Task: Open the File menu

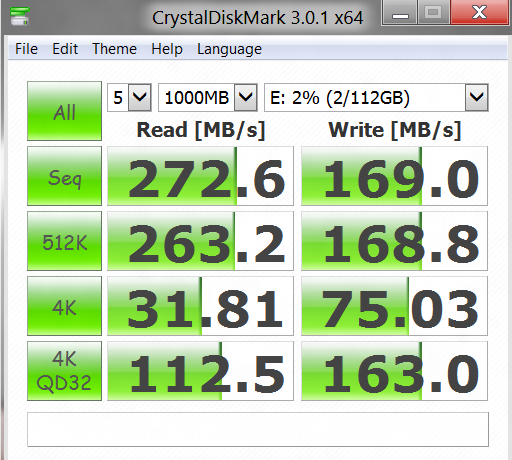Action: 26,49
